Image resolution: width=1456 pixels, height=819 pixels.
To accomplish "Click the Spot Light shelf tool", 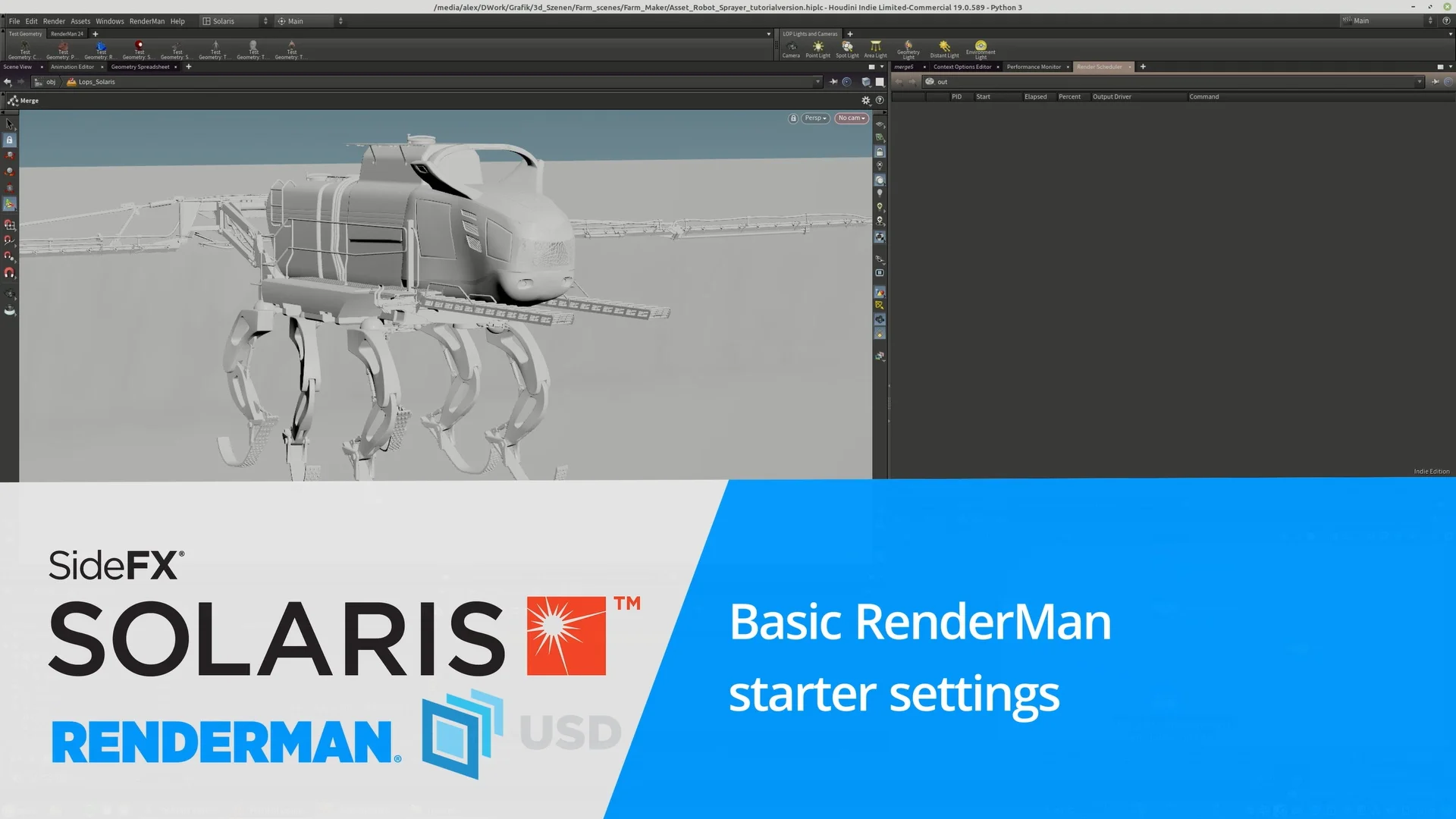I will 847,49.
